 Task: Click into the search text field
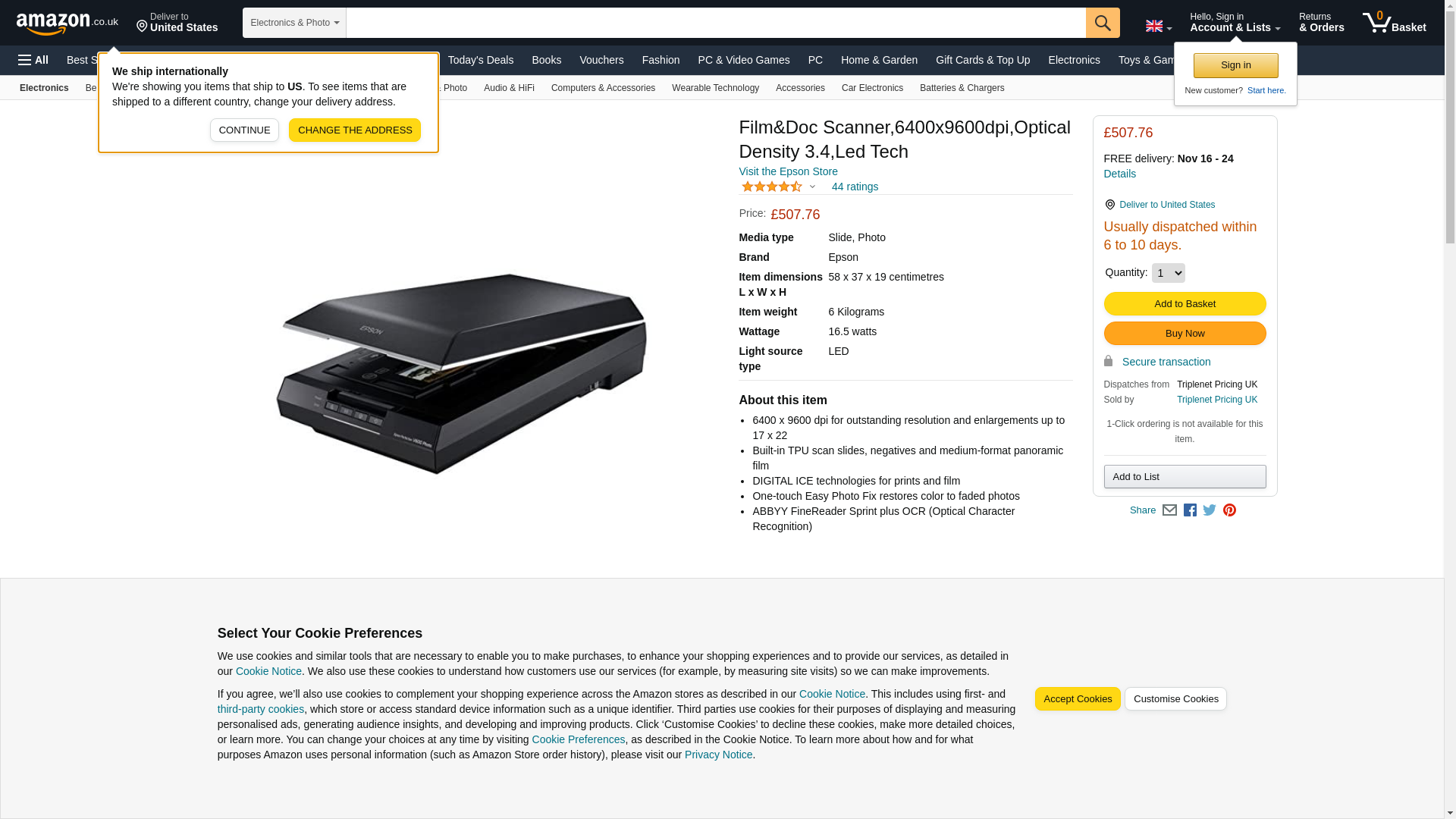pyautogui.click(x=716, y=23)
